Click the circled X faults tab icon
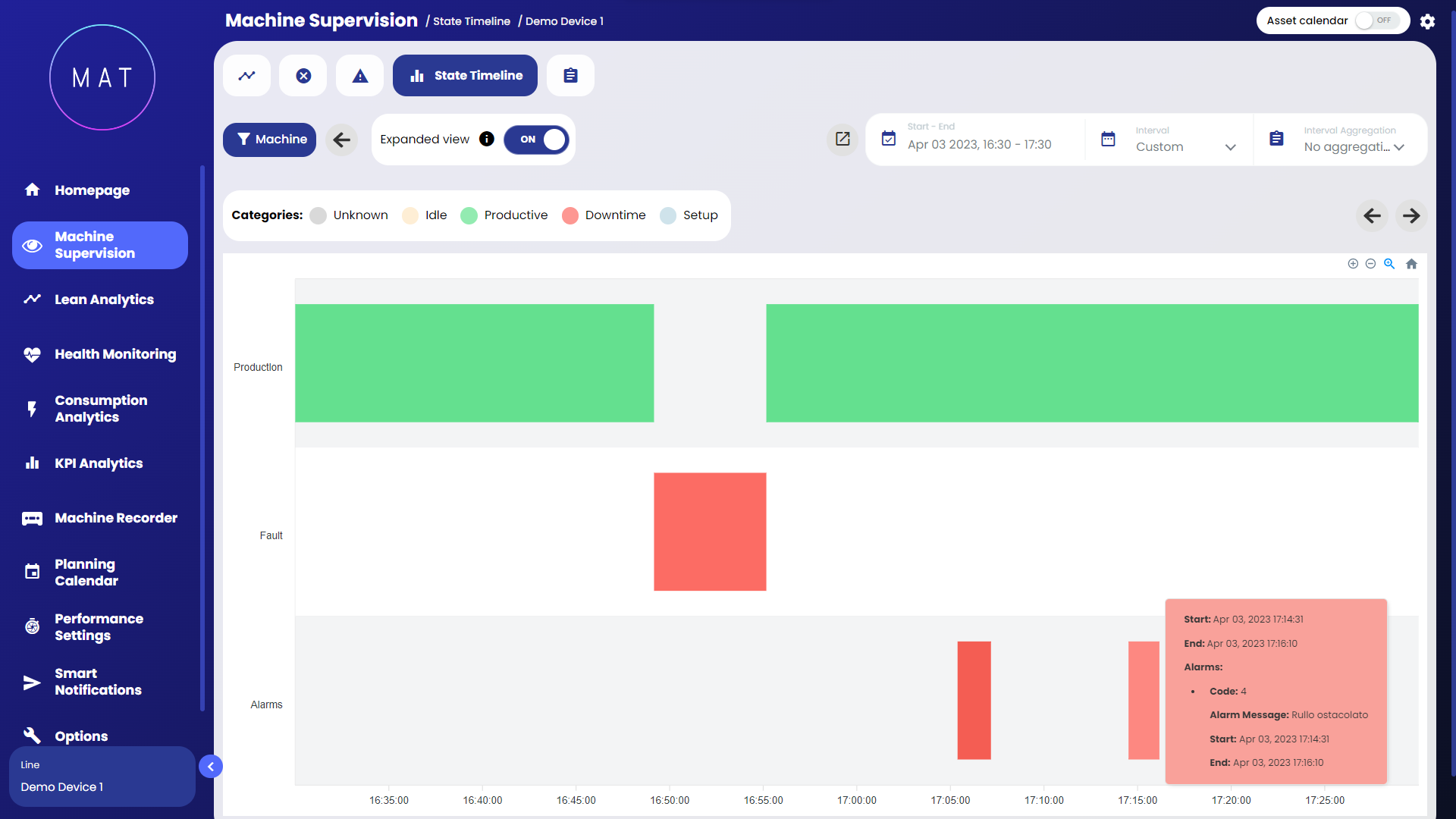The height and width of the screenshot is (819, 1456). pos(303,76)
